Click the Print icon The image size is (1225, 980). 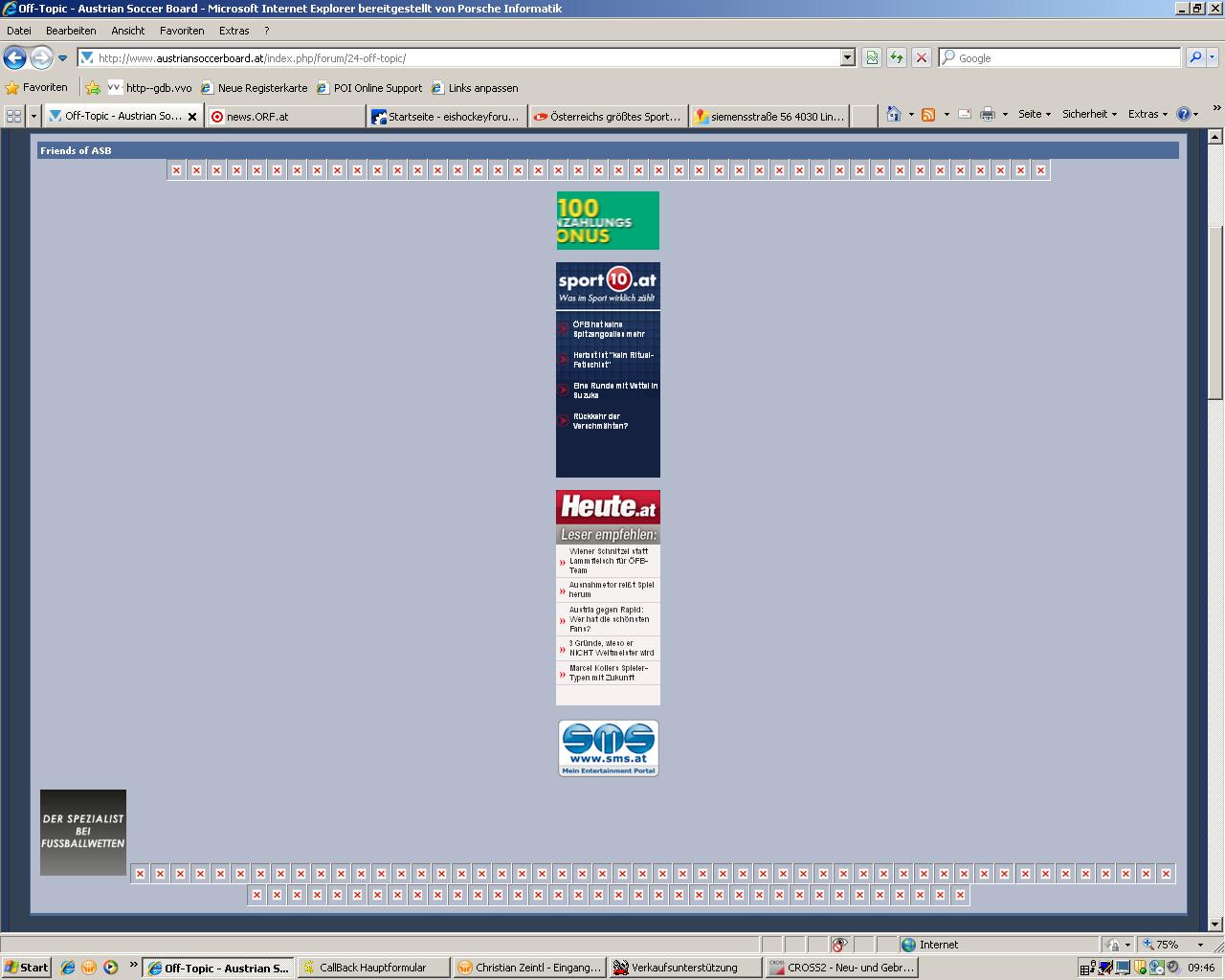(988, 114)
